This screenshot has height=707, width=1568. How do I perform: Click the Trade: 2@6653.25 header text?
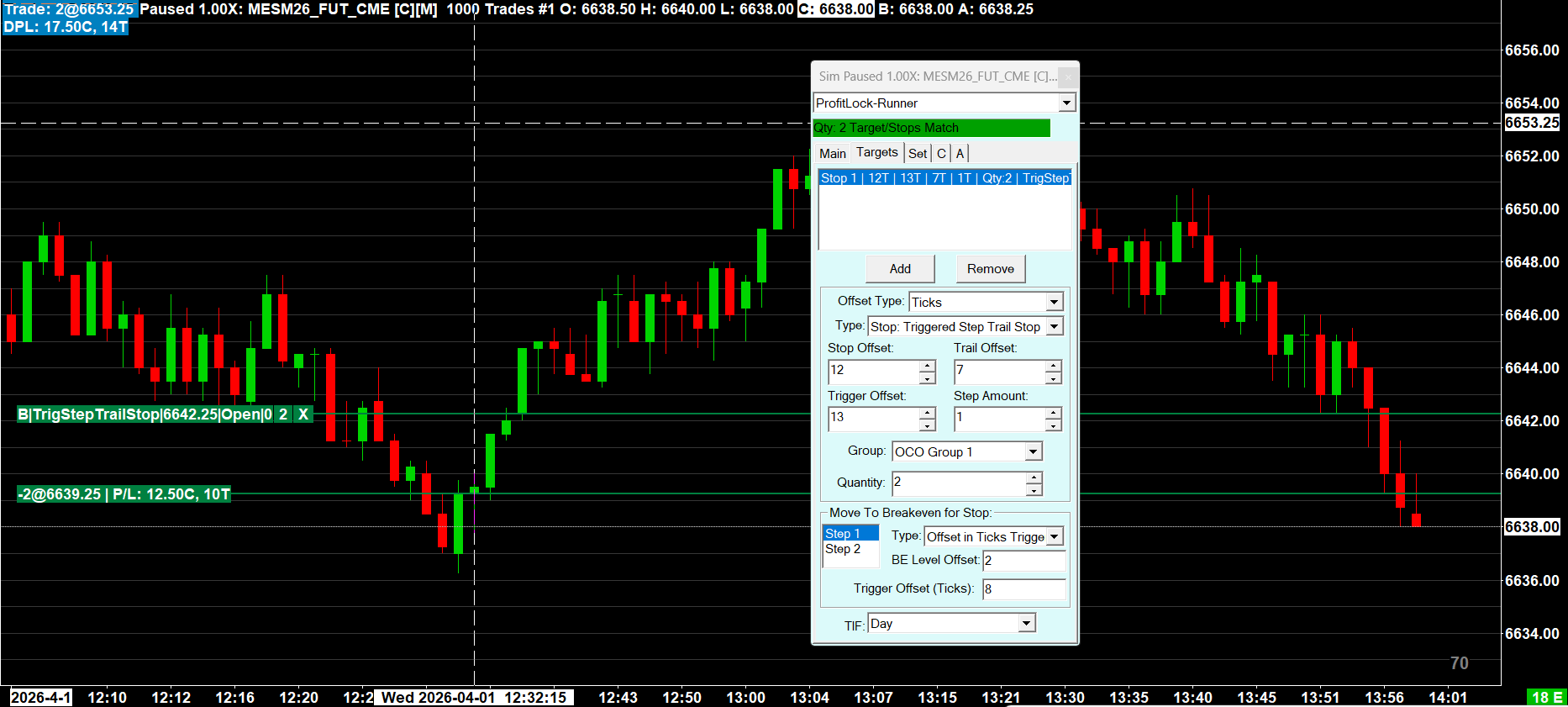point(69,9)
